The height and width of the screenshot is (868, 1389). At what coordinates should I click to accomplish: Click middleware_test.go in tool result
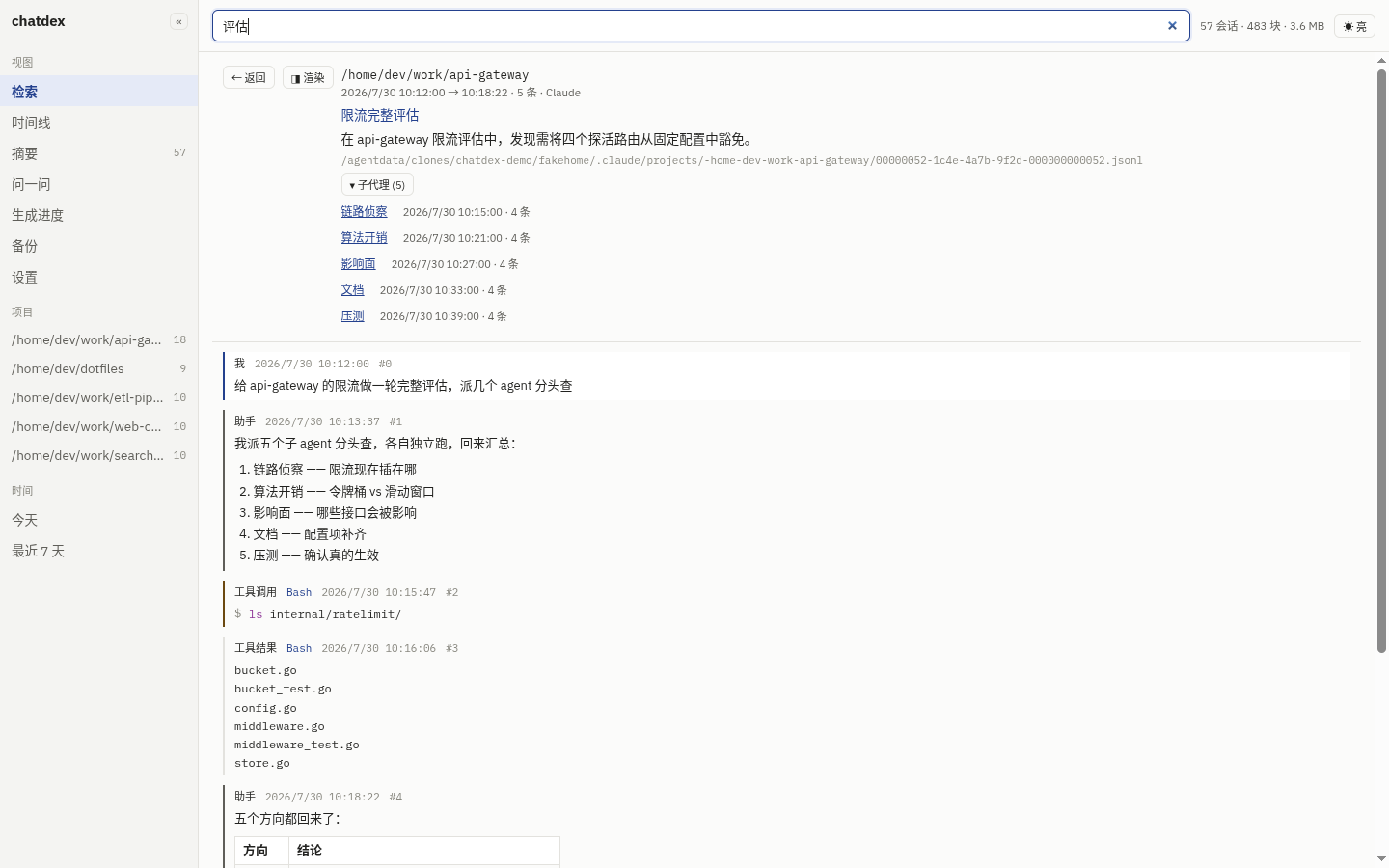click(297, 745)
